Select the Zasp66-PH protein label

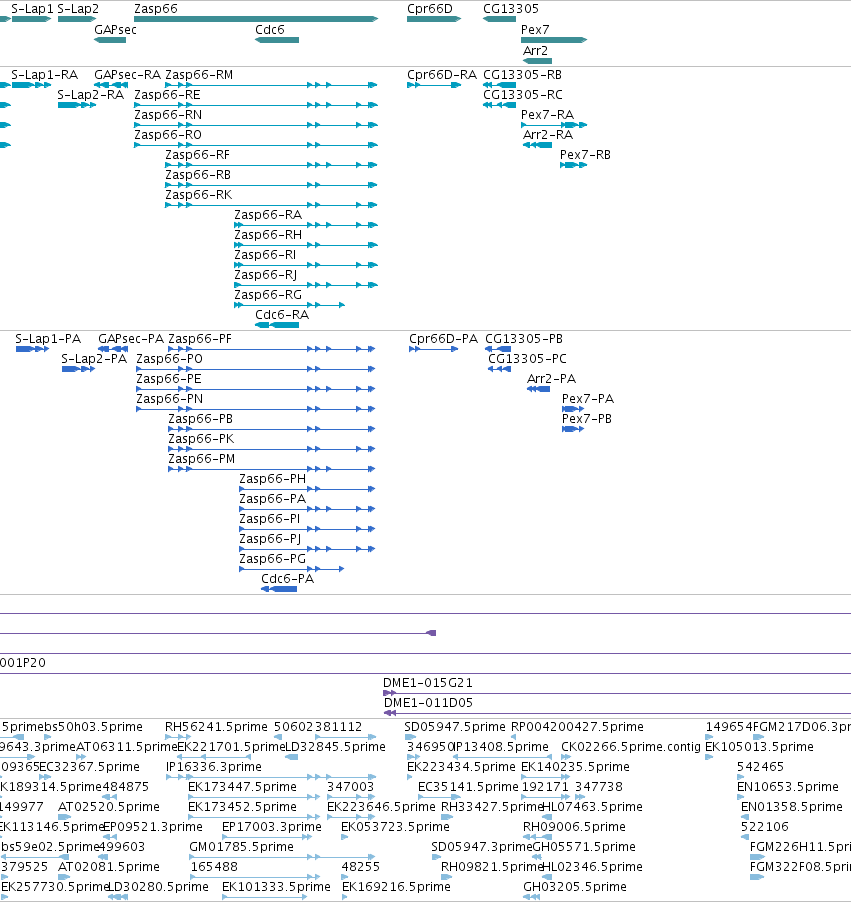point(273,479)
